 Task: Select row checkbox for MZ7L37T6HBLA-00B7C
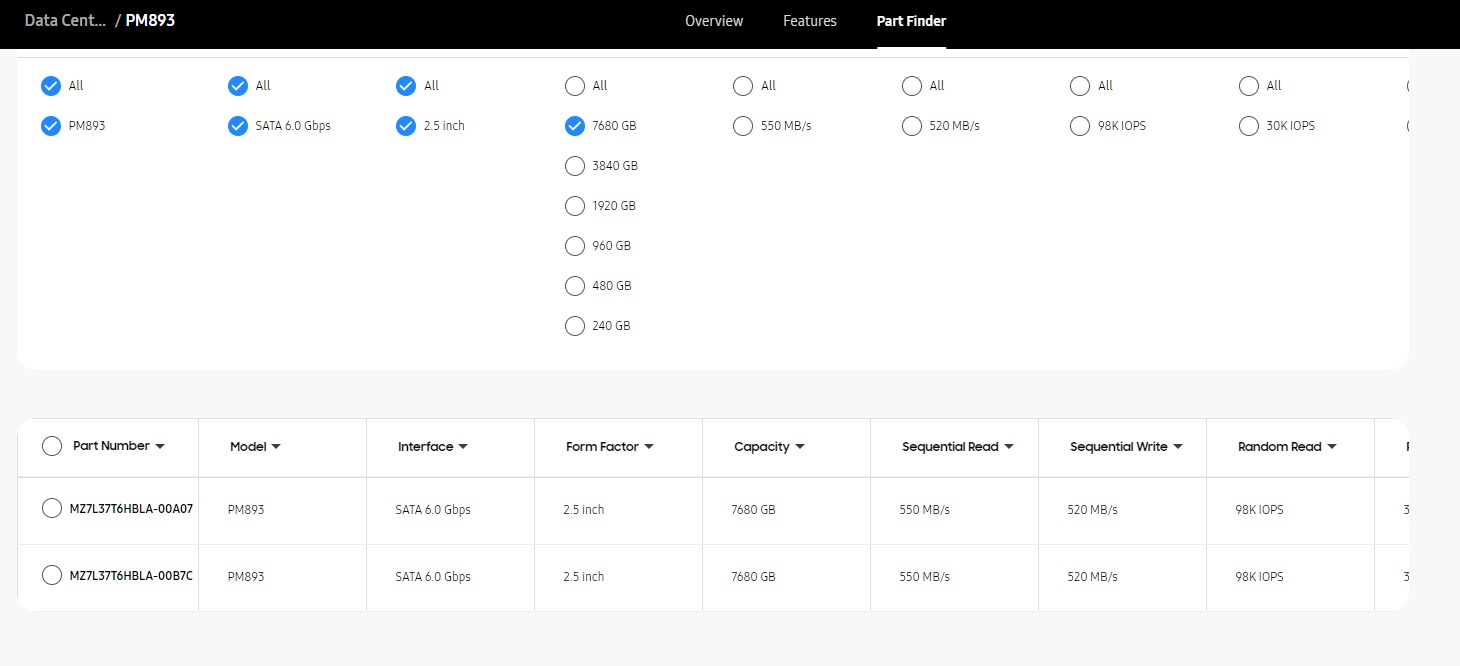coord(52,576)
